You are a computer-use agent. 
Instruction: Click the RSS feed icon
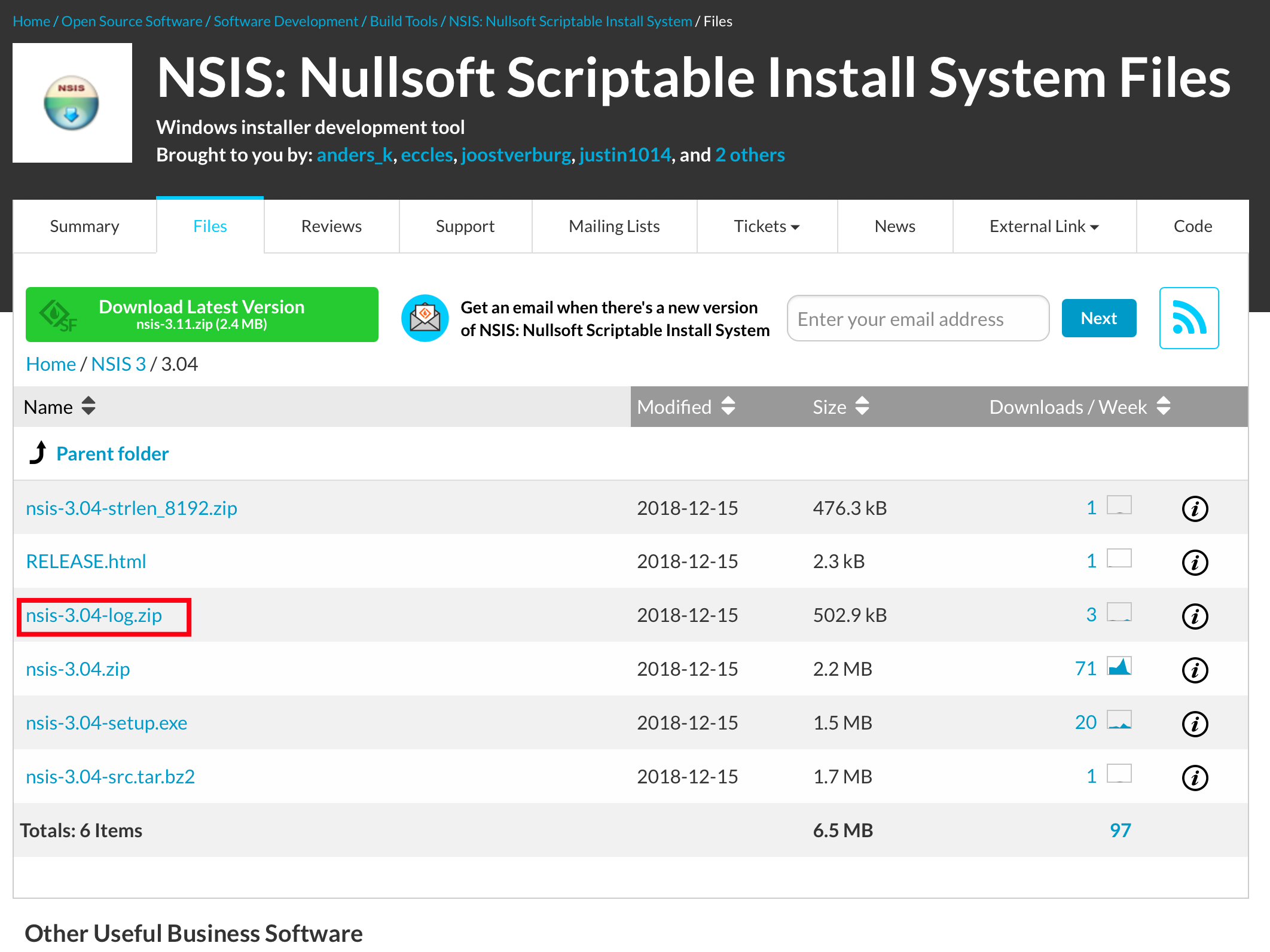pyautogui.click(x=1188, y=318)
